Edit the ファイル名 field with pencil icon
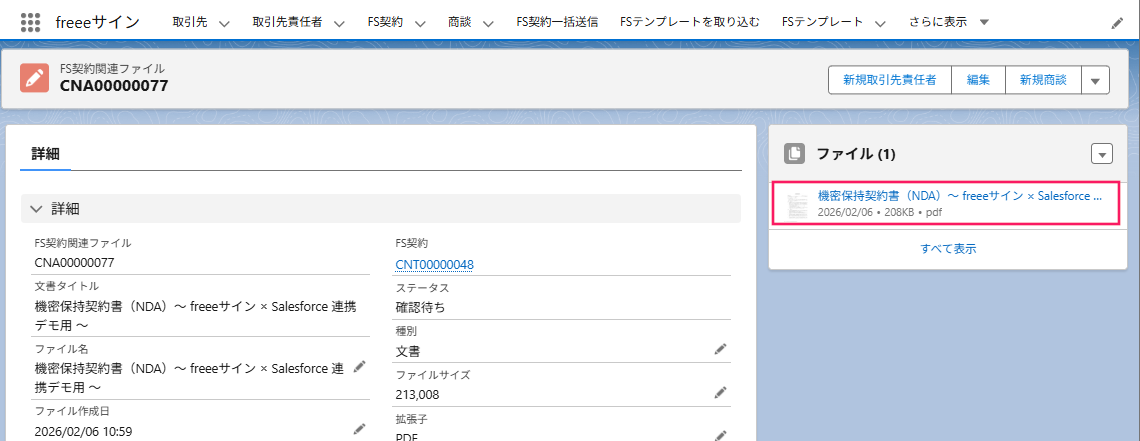 [358, 368]
